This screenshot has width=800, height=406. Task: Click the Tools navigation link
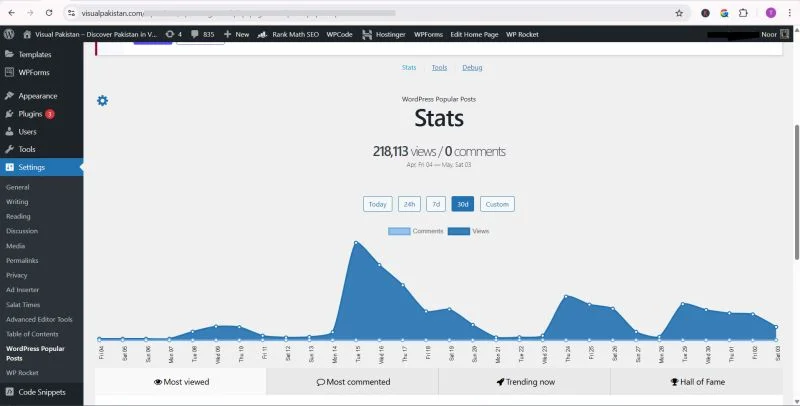[439, 67]
